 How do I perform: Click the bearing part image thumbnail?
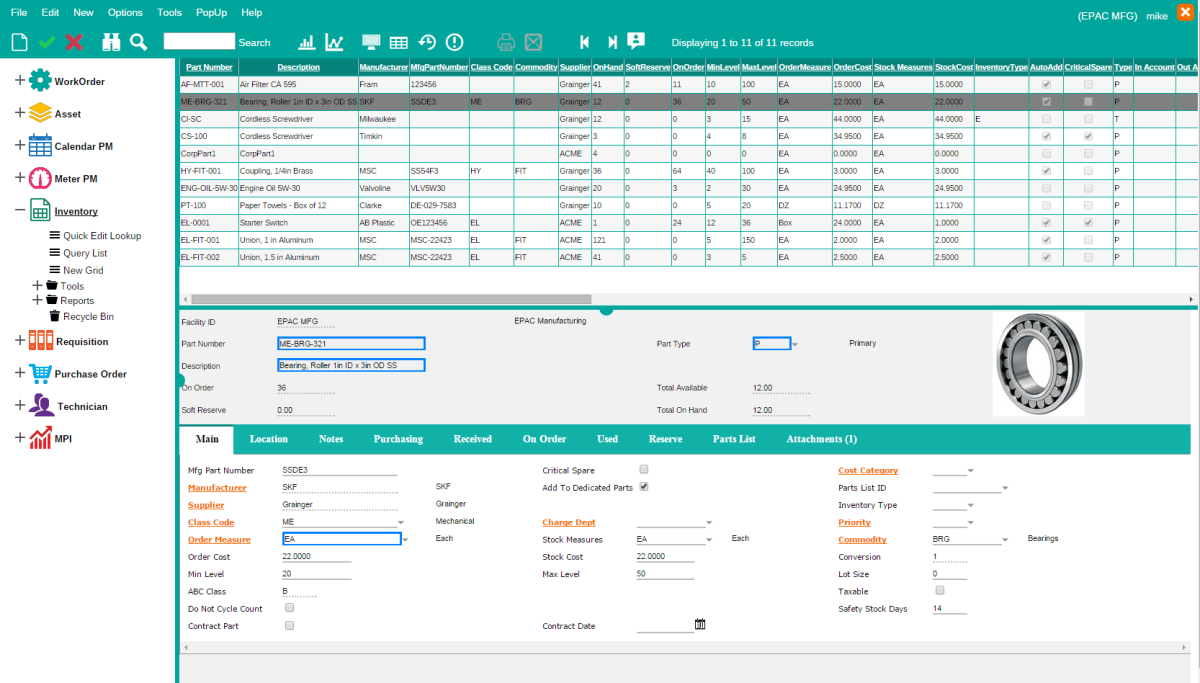click(x=1037, y=364)
